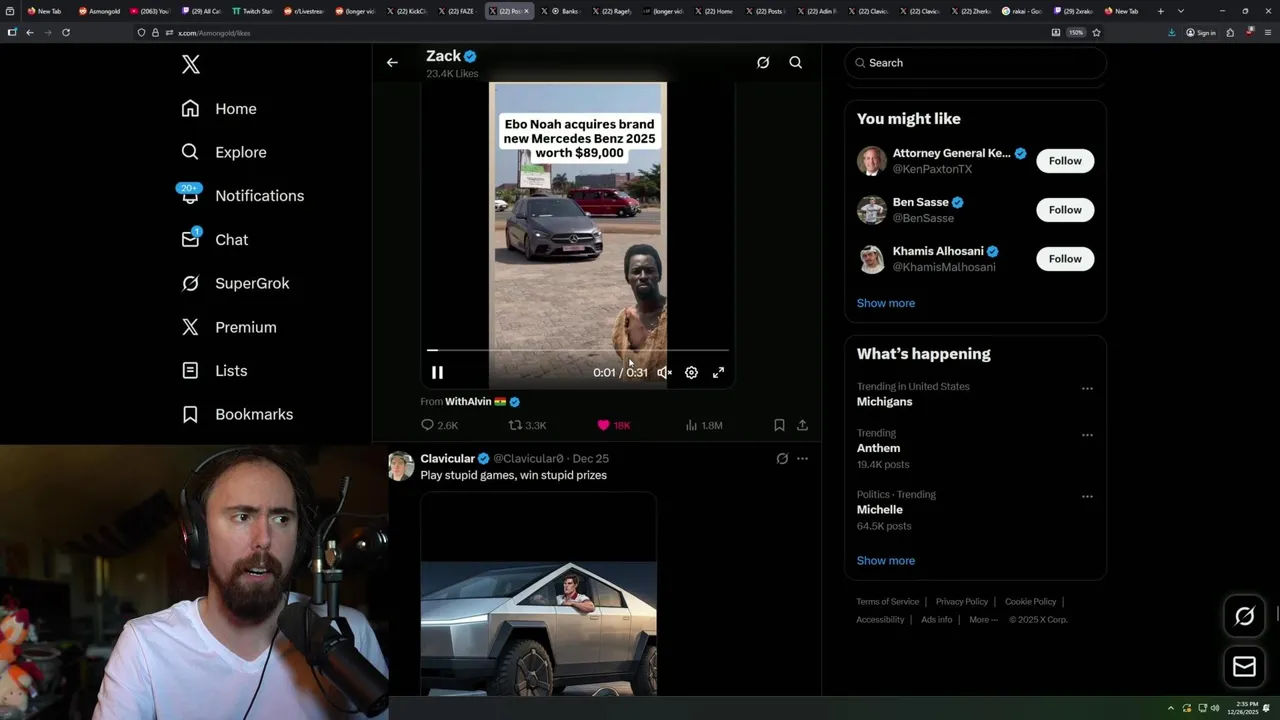1280x720 pixels.
Task: Click the Grok icon on Clavicular's post
Action: [782, 458]
